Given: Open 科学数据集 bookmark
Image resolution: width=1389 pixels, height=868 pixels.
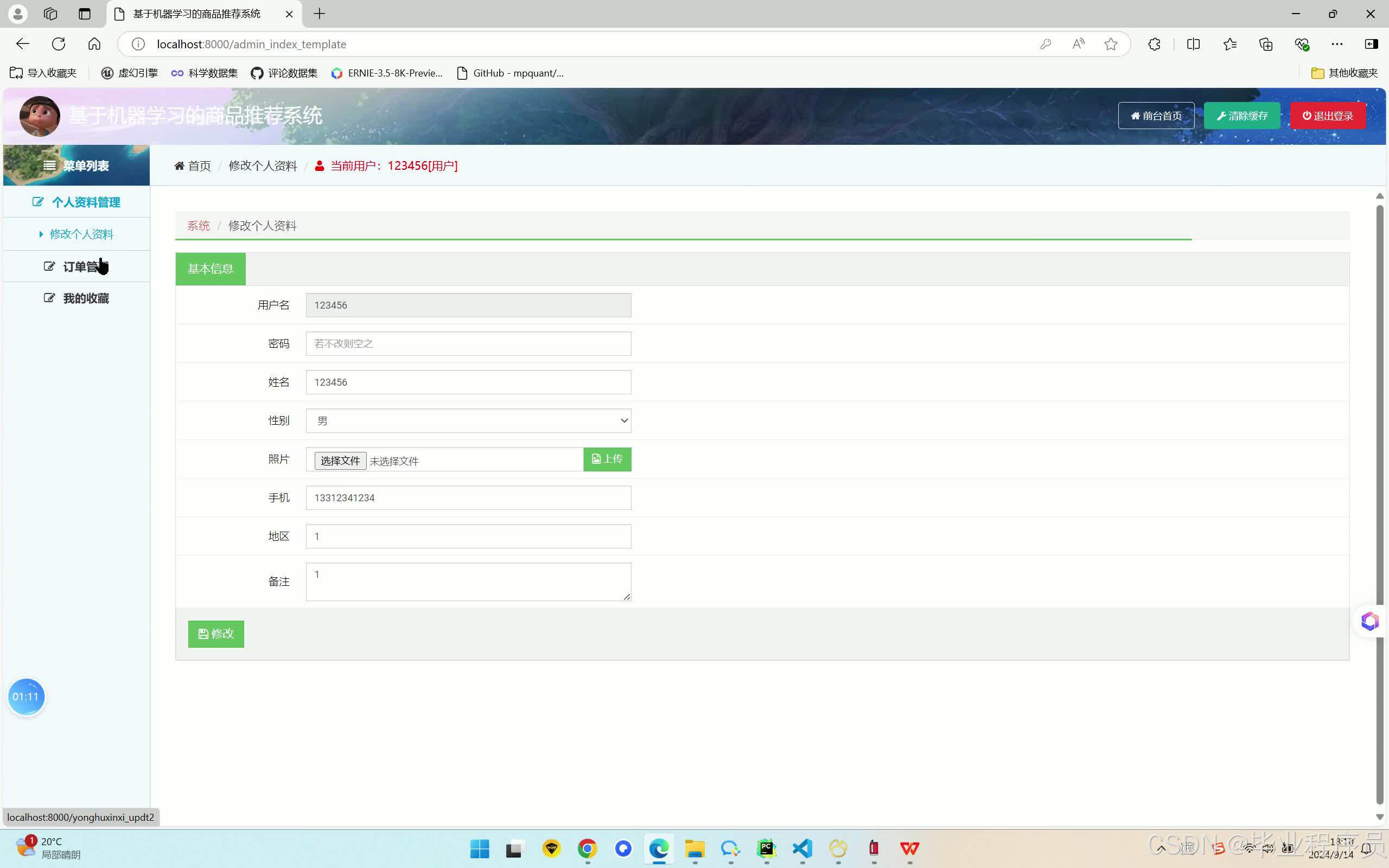Looking at the screenshot, I should tap(205, 73).
